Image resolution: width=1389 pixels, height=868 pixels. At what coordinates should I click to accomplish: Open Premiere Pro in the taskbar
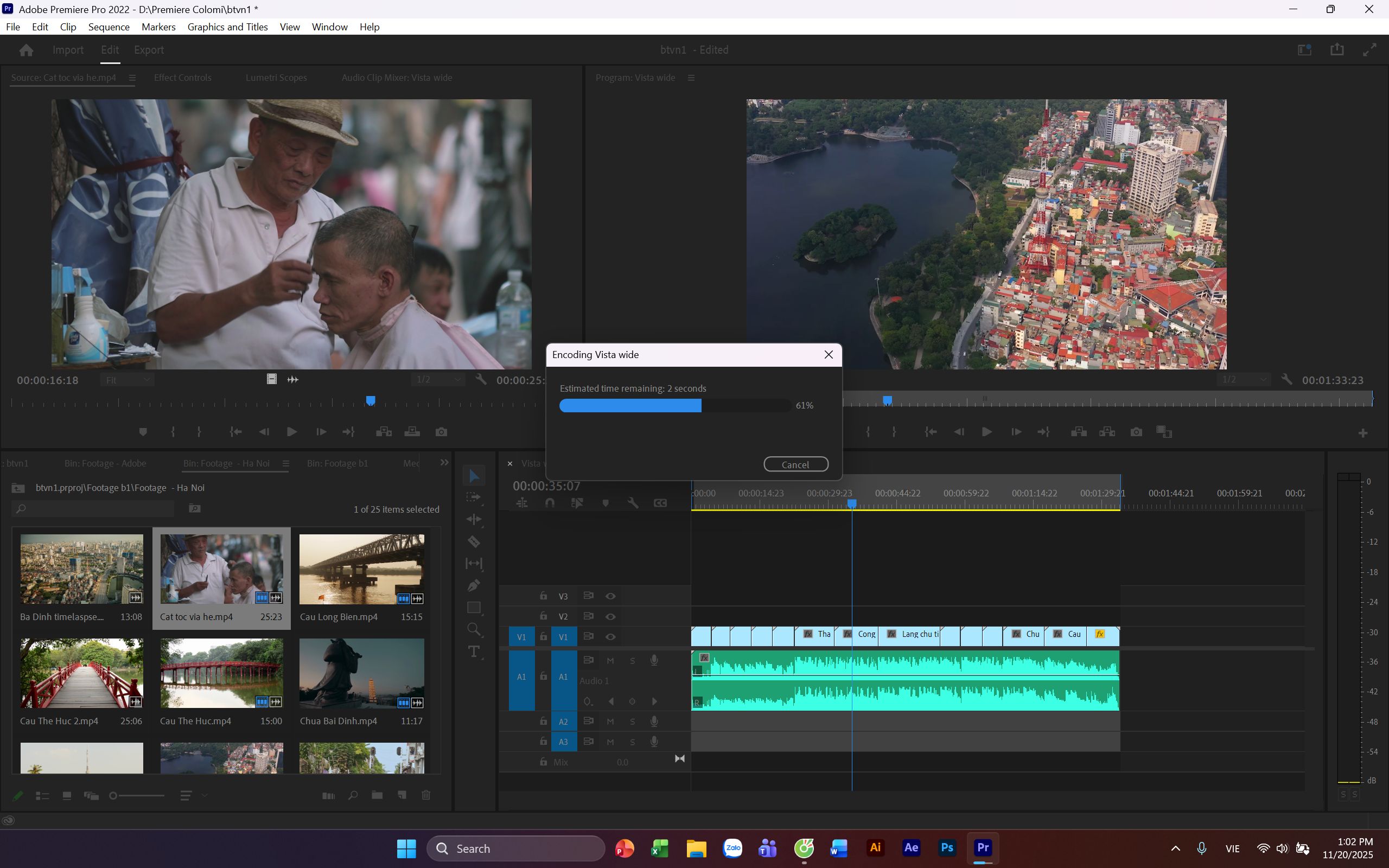point(983,848)
